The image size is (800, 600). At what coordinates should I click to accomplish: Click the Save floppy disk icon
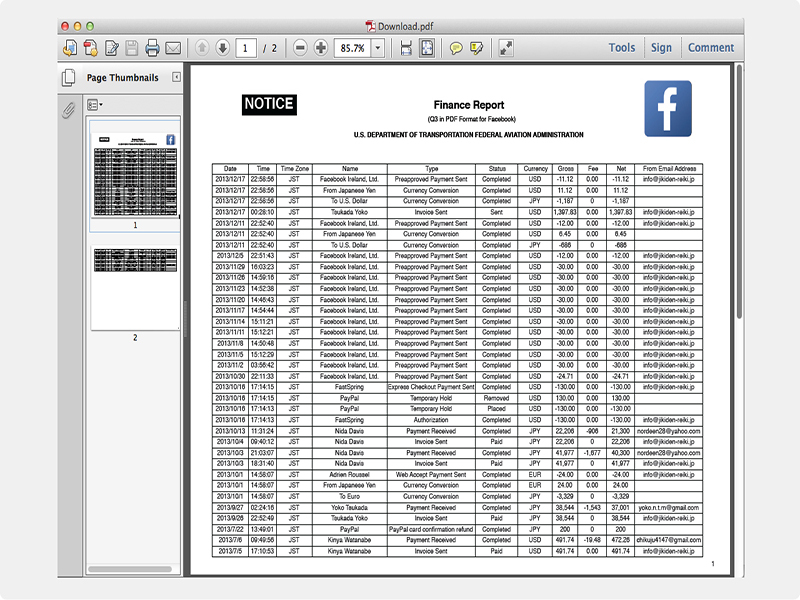pyautogui.click(x=132, y=48)
